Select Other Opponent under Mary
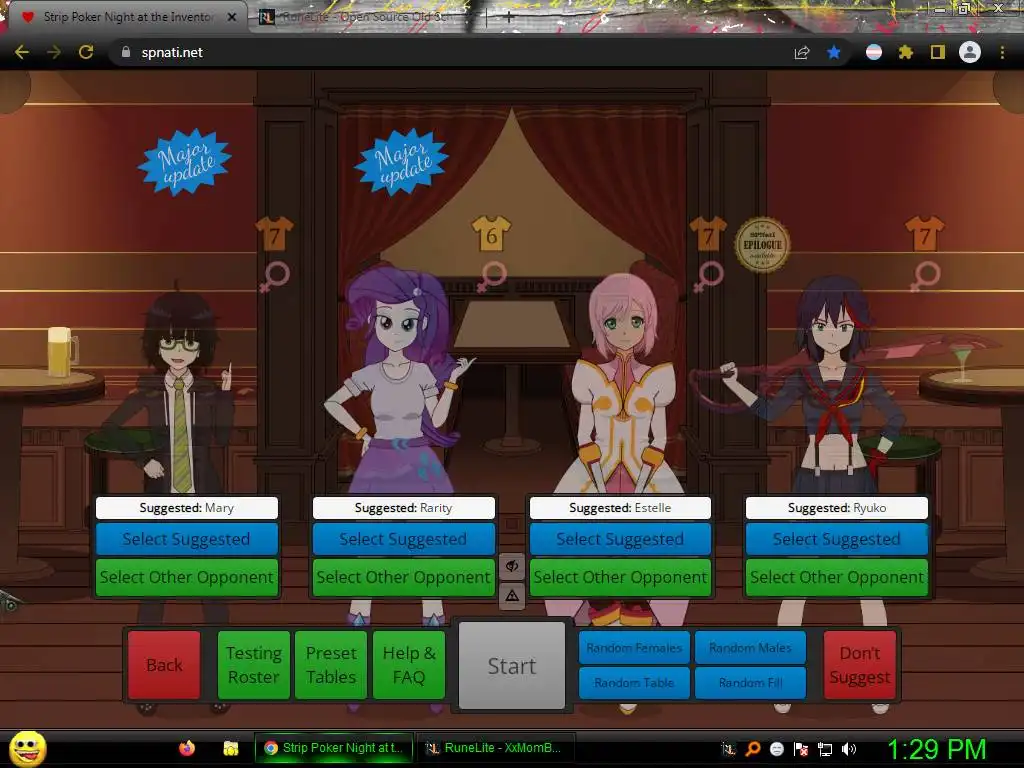This screenshot has height=768, width=1024. tap(187, 577)
